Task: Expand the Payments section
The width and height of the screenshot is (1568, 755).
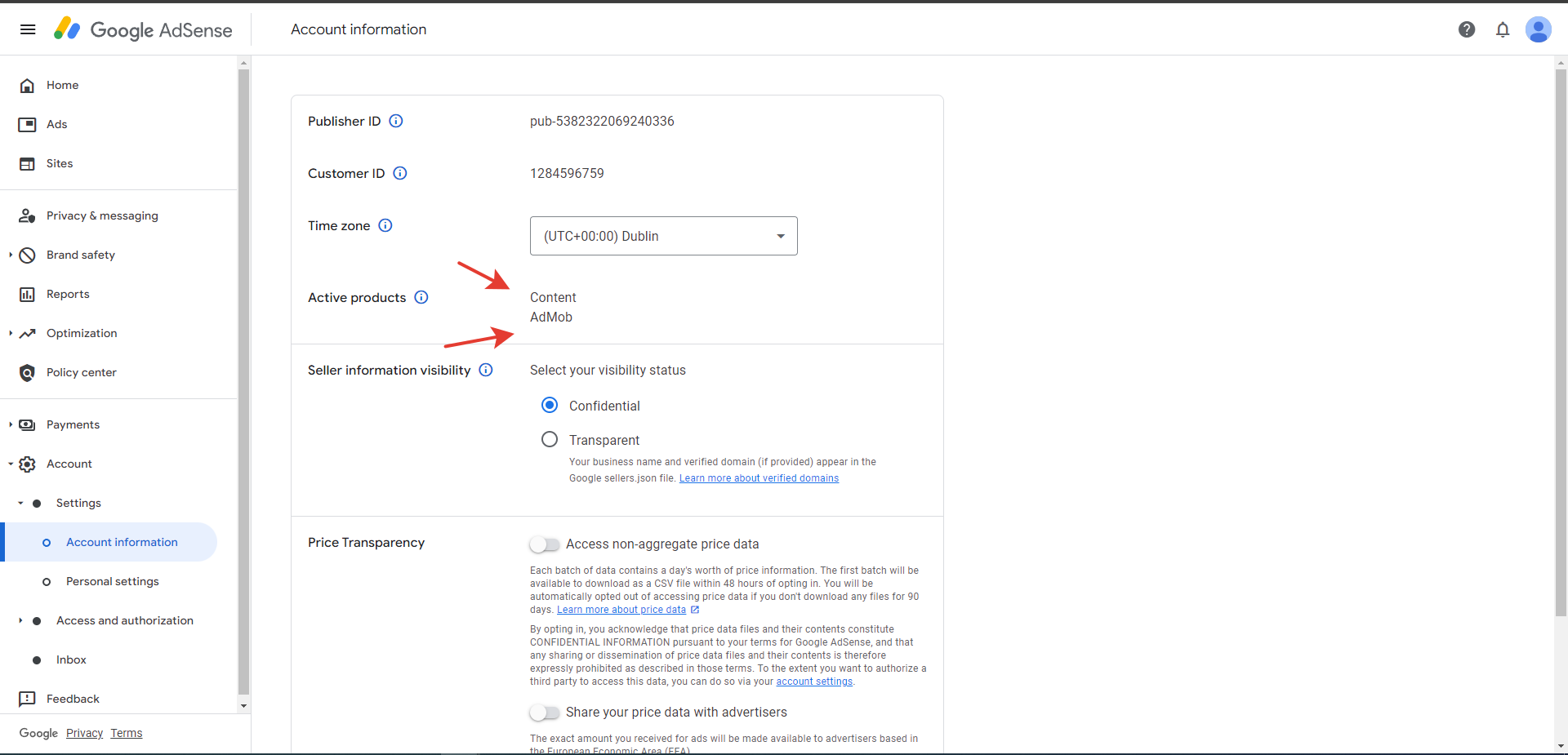Action: [11, 424]
